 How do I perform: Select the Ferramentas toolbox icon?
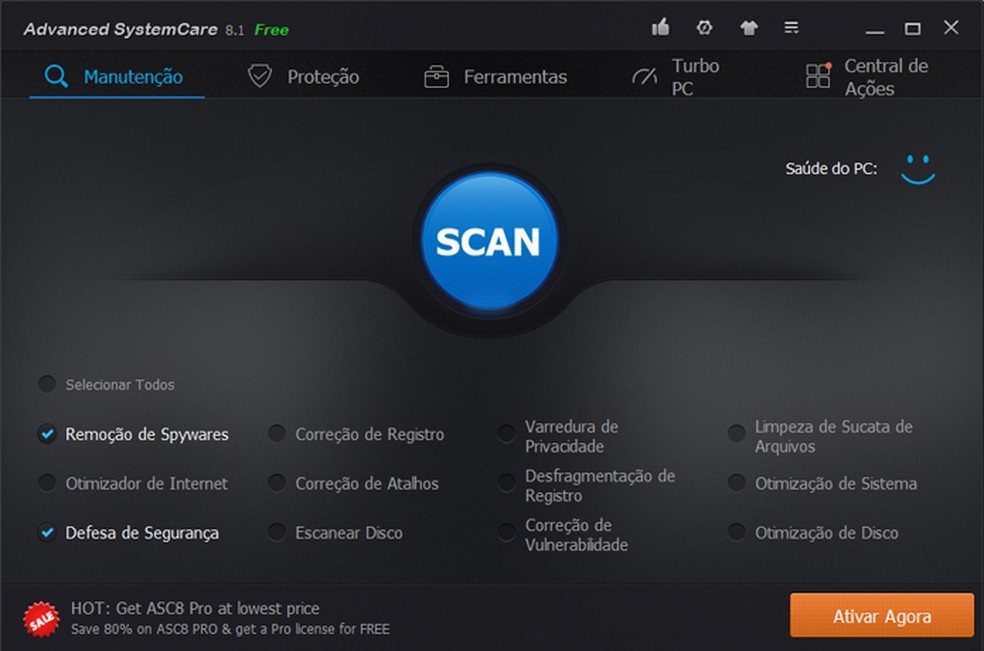pyautogui.click(x=436, y=75)
